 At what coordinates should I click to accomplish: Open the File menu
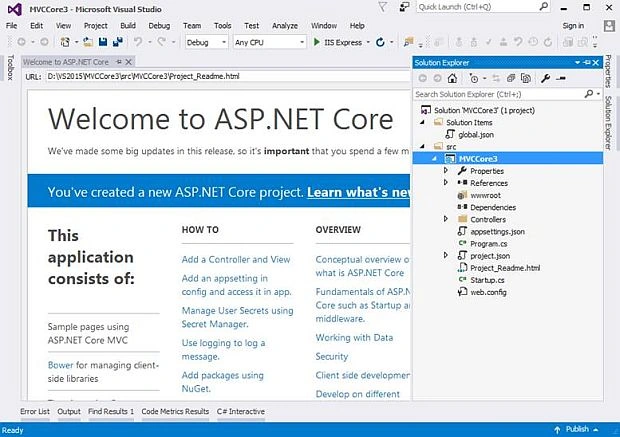11,26
